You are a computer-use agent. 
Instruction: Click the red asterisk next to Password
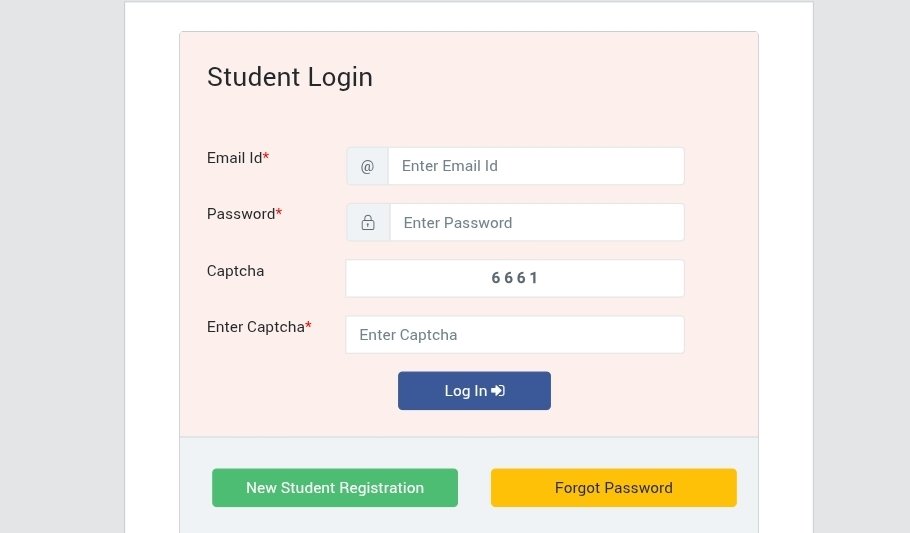pos(279,214)
